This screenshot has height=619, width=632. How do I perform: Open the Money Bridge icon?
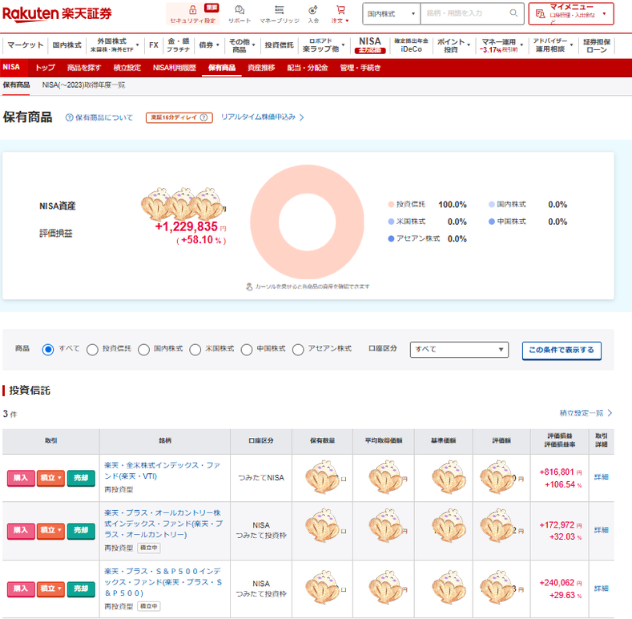coord(279,10)
